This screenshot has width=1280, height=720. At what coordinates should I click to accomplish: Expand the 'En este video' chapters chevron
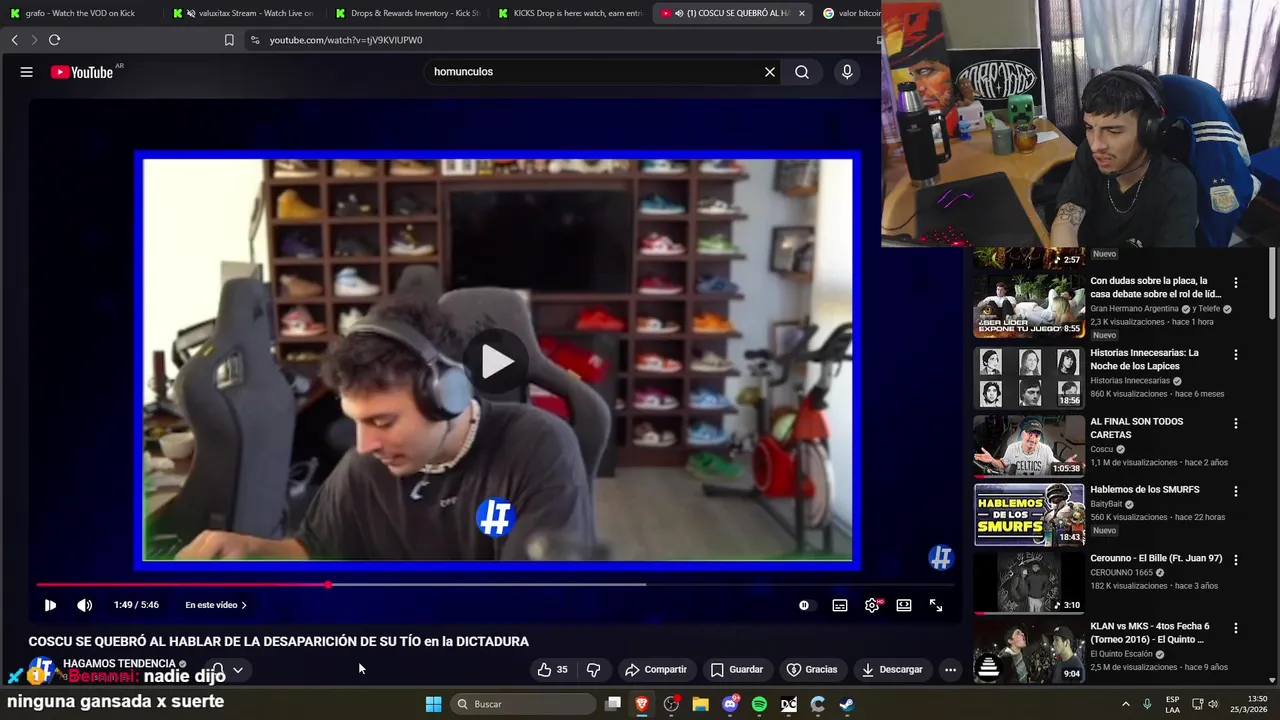click(x=244, y=605)
